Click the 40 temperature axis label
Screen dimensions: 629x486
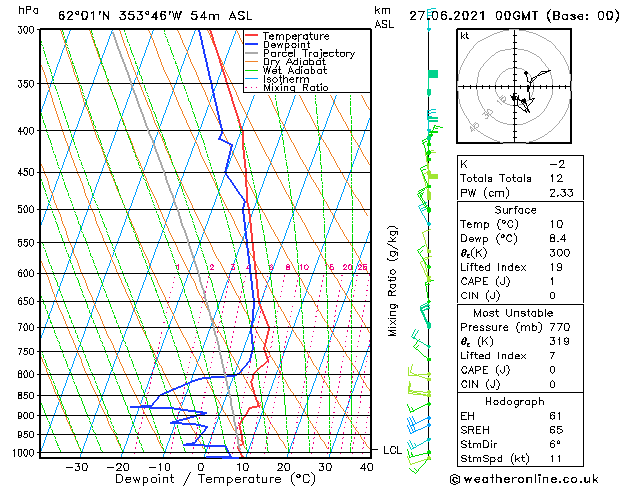pyautogui.click(x=367, y=467)
